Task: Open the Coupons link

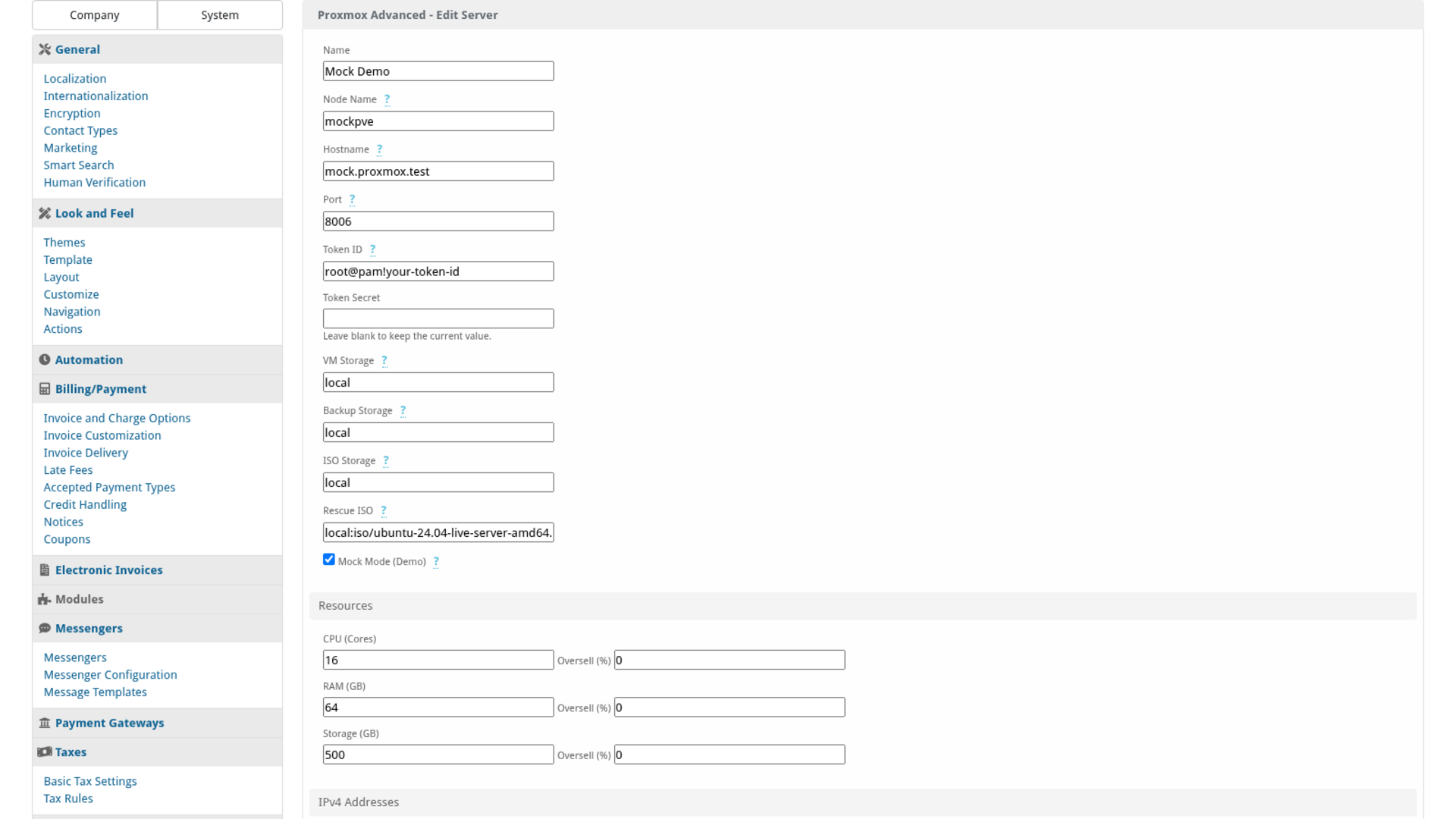Action: [x=67, y=540]
